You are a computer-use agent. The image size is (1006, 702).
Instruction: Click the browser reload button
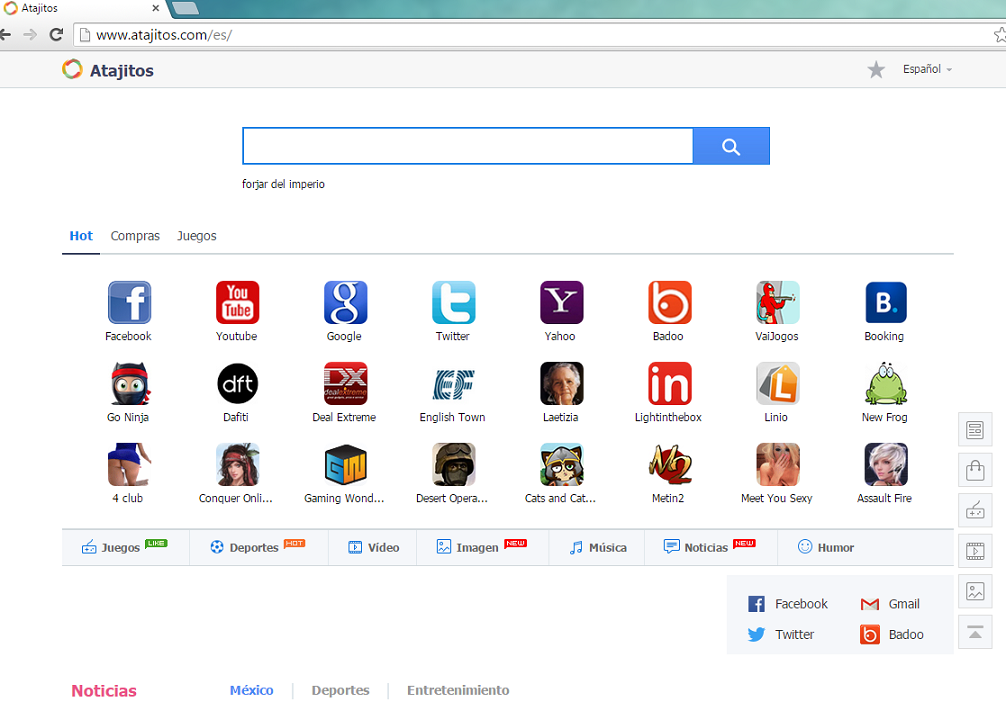pyautogui.click(x=56, y=35)
